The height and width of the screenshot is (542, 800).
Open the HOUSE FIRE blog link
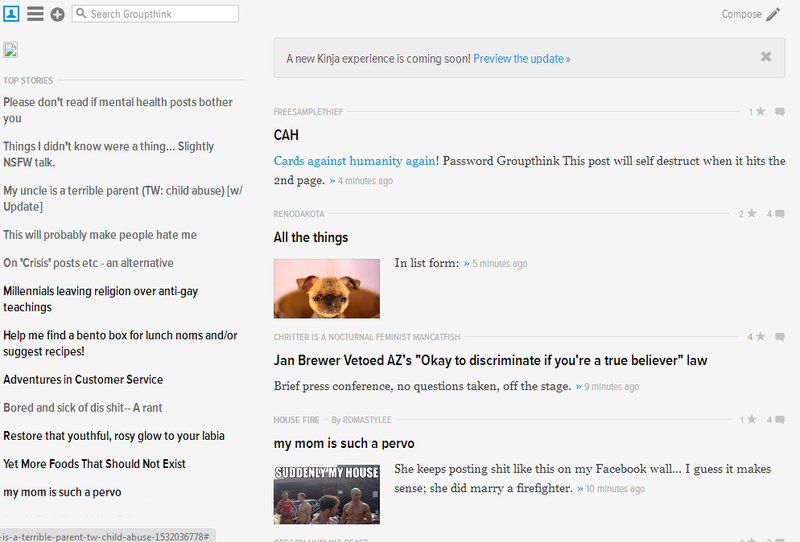click(296, 420)
